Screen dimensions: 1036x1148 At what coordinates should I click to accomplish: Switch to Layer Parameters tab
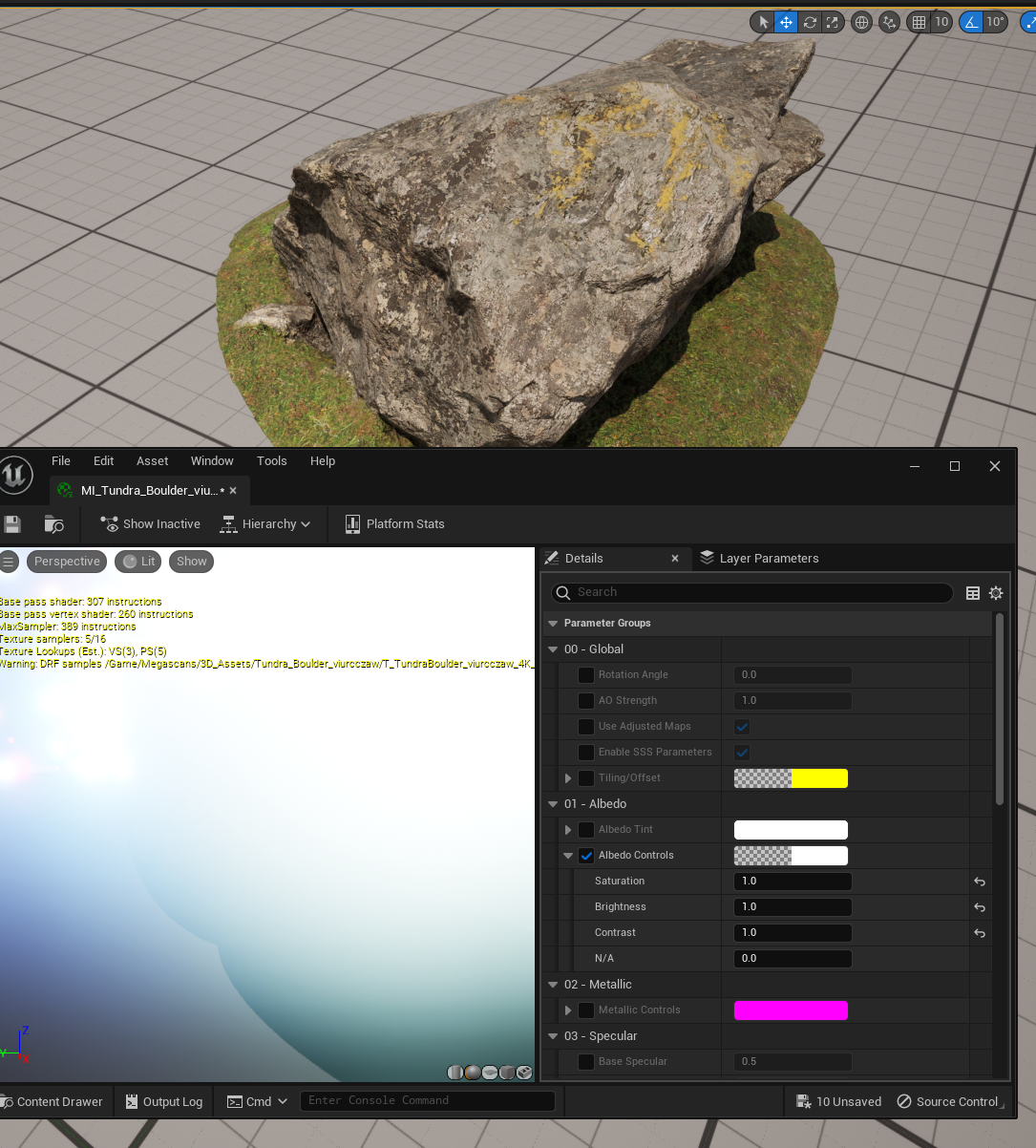[x=759, y=559]
